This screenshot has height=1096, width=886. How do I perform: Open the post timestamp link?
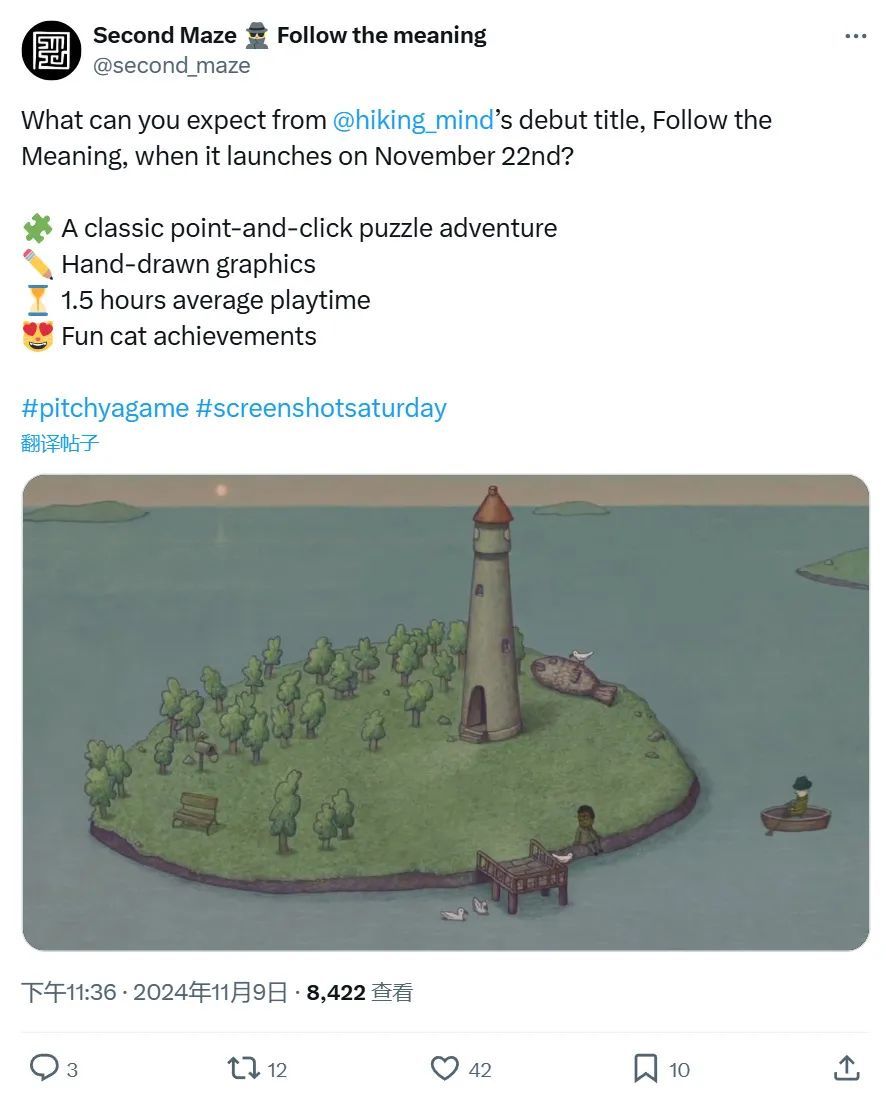click(154, 992)
